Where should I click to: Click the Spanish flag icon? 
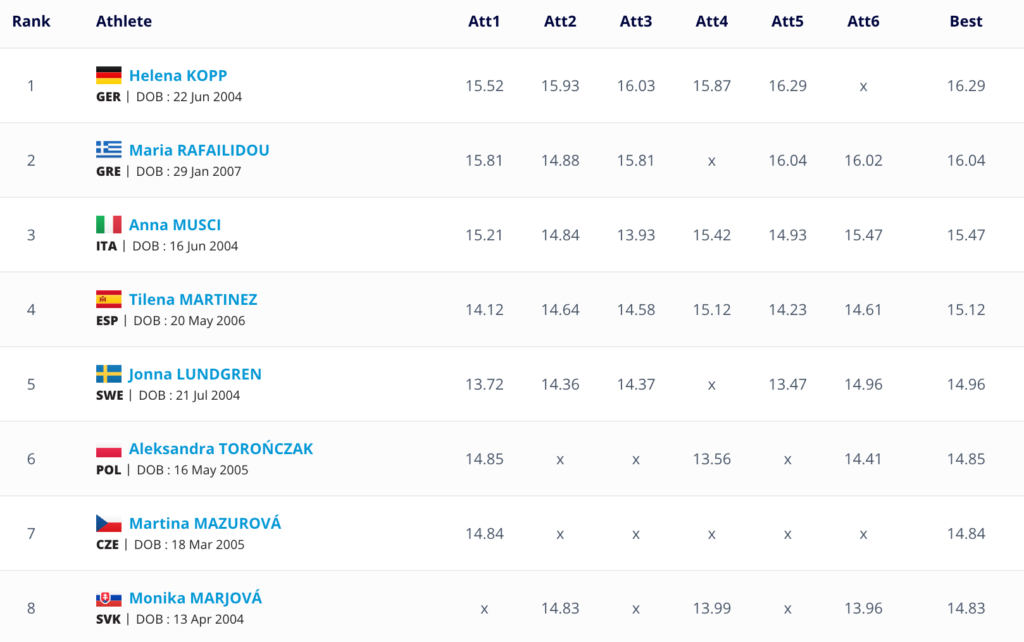[108, 299]
